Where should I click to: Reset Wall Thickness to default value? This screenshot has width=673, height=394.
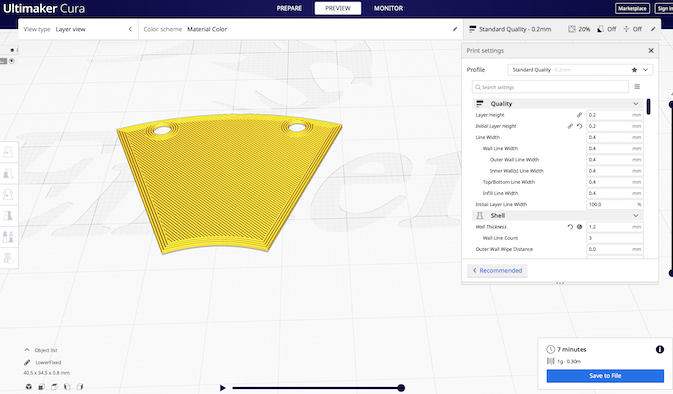coord(570,227)
